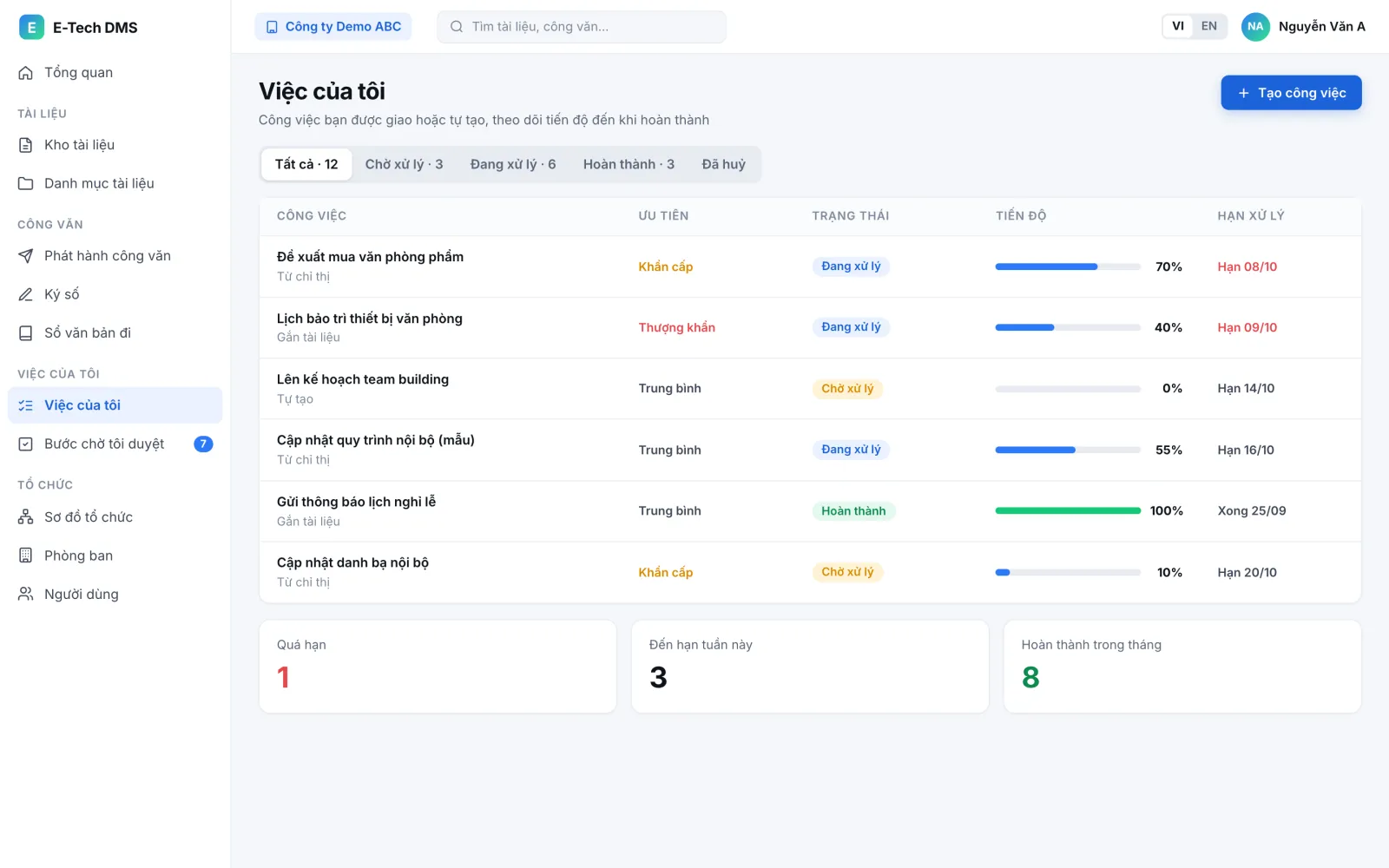Click the Hoàn thành status badge

pyautogui.click(x=853, y=511)
